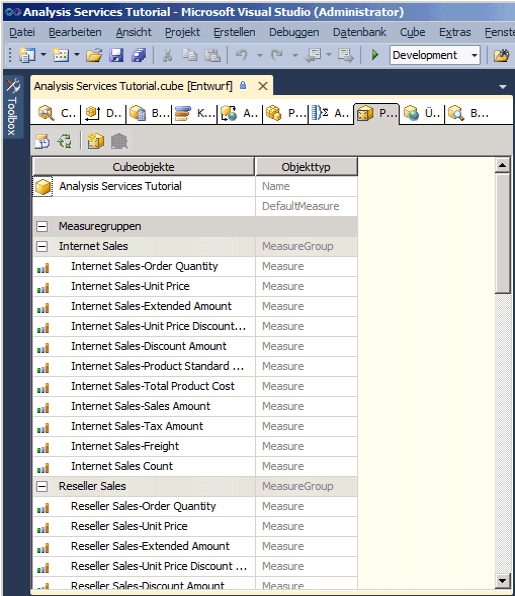Open the Projekt menu
The width and height of the screenshot is (515, 596).
pos(182,32)
